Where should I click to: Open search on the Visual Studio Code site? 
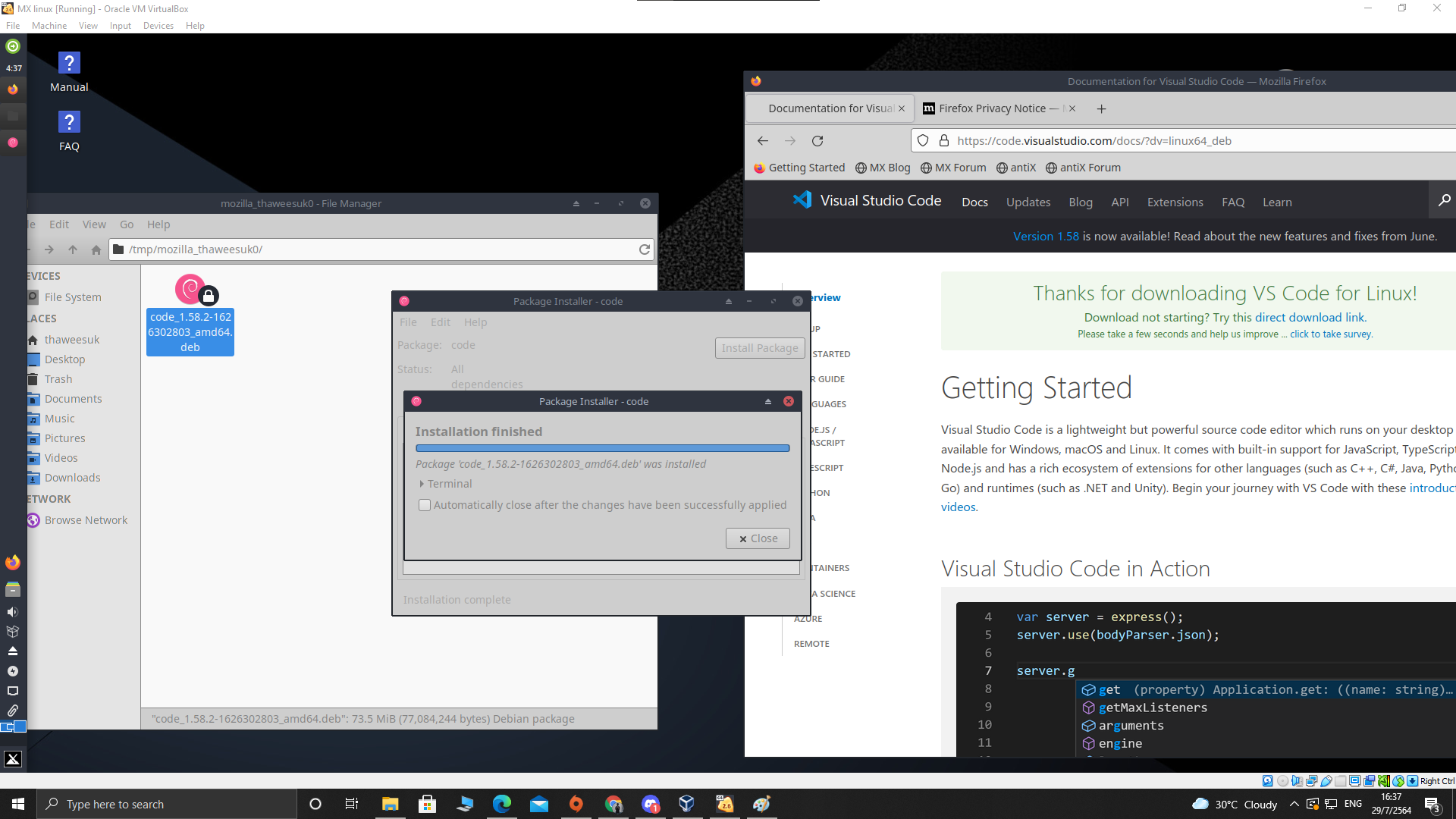pos(1443,200)
